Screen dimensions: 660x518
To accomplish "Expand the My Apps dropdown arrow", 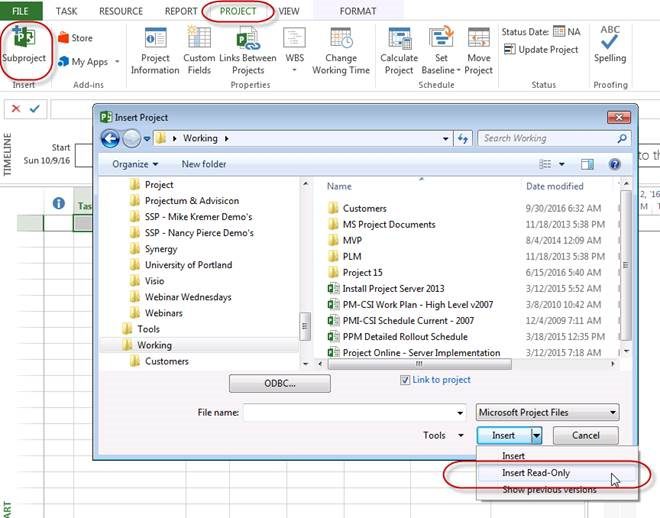I will 117,62.
